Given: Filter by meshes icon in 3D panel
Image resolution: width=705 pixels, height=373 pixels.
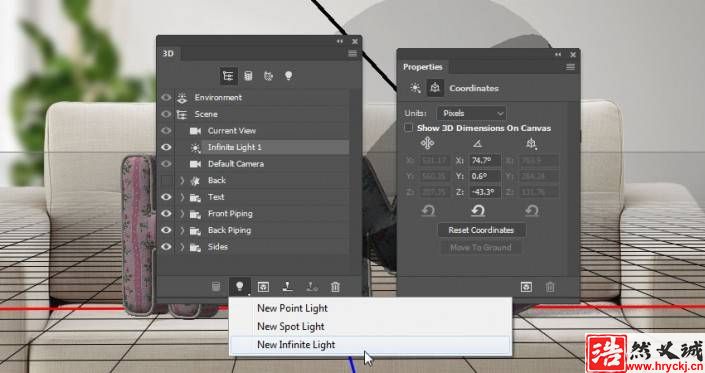Looking at the screenshot, I should pyautogui.click(x=248, y=76).
